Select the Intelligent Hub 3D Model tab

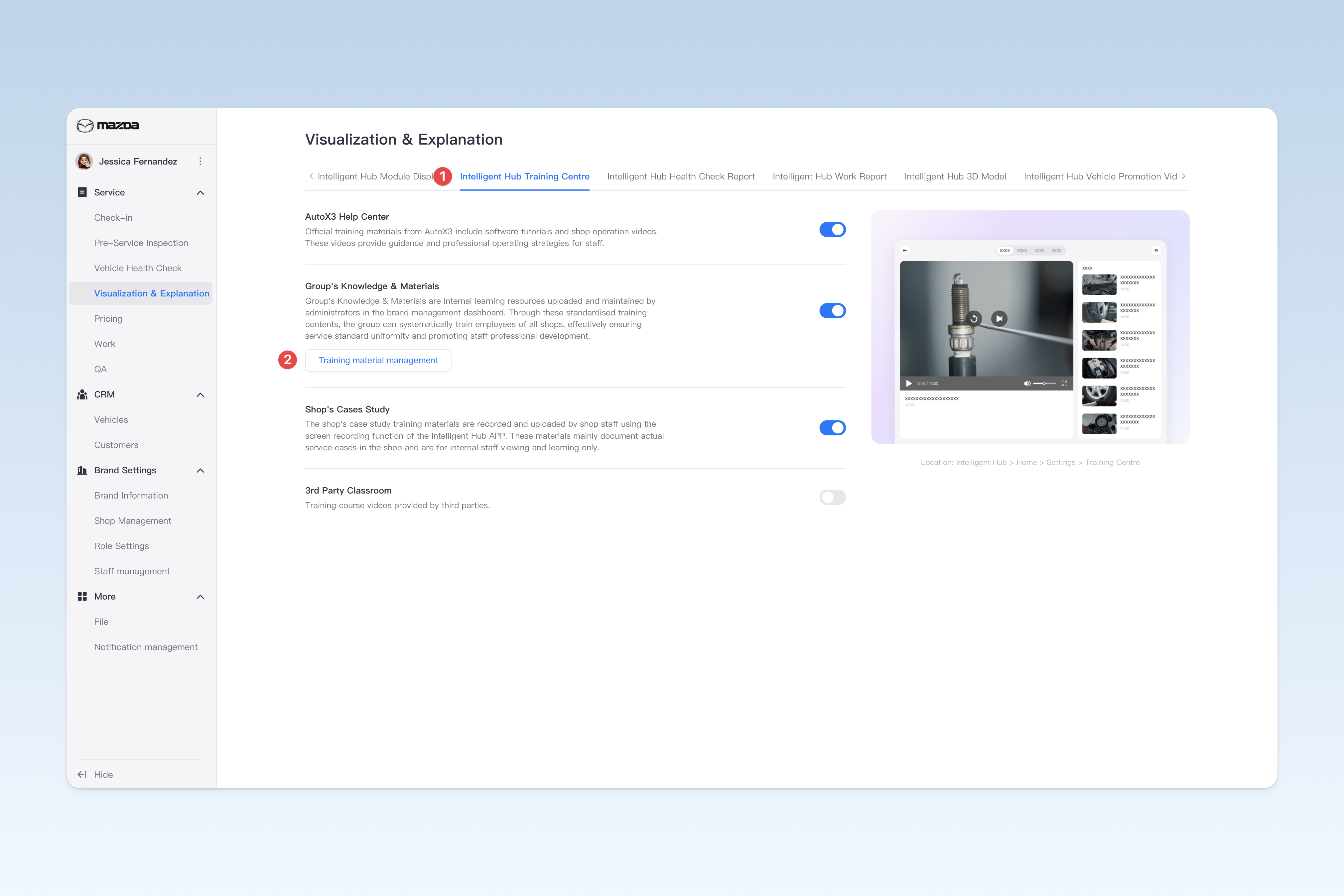coord(955,176)
